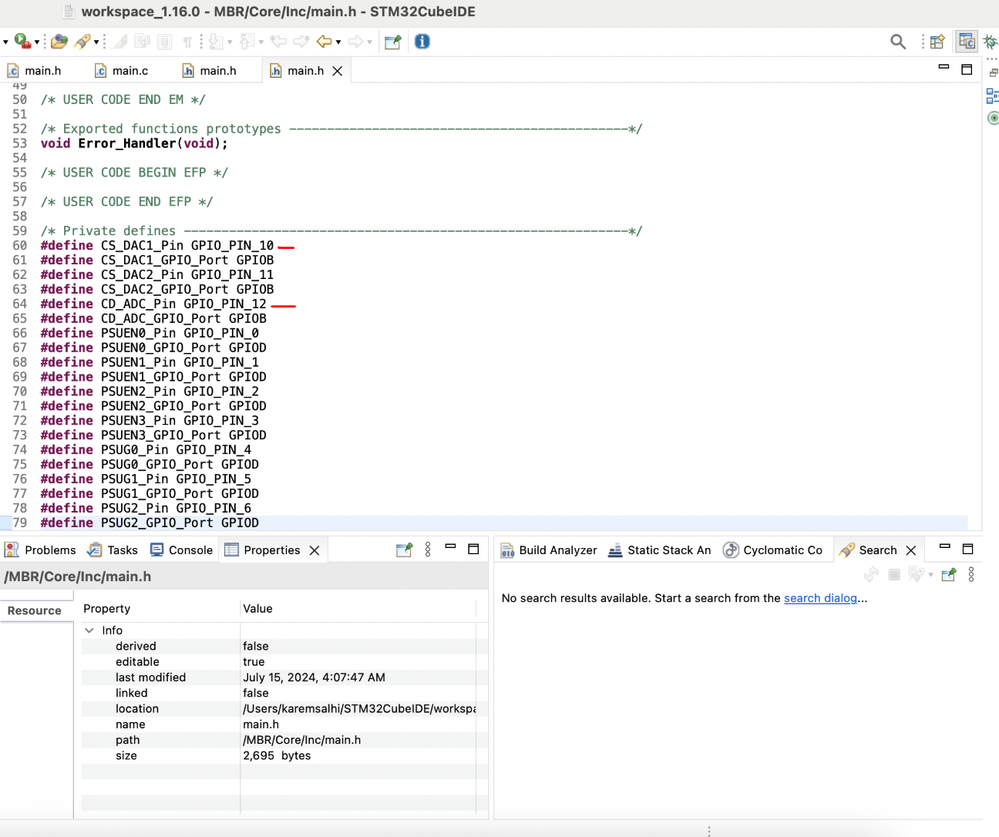Open the Properties view menu (three dots)
This screenshot has height=837, width=999.
[x=428, y=550]
